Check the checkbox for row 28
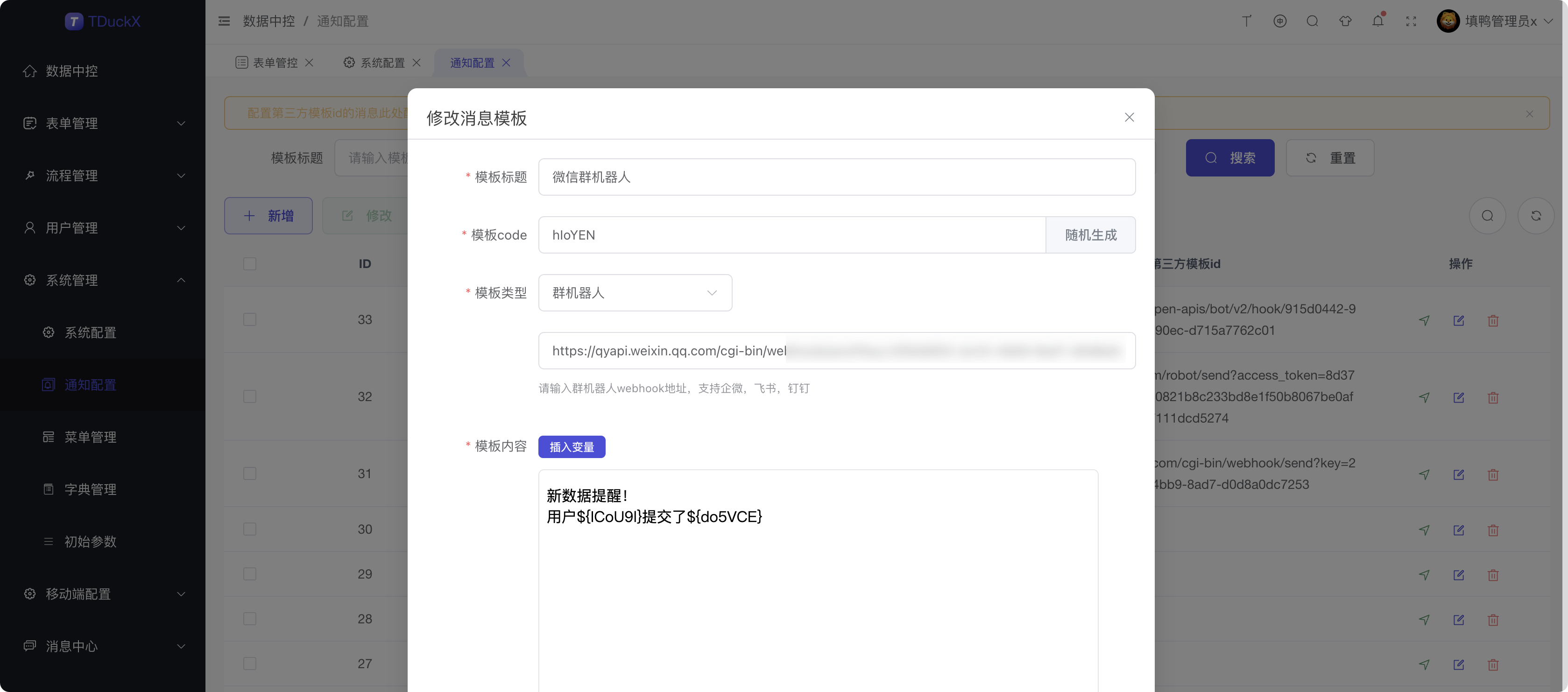The width and height of the screenshot is (1568, 692). pyautogui.click(x=249, y=619)
